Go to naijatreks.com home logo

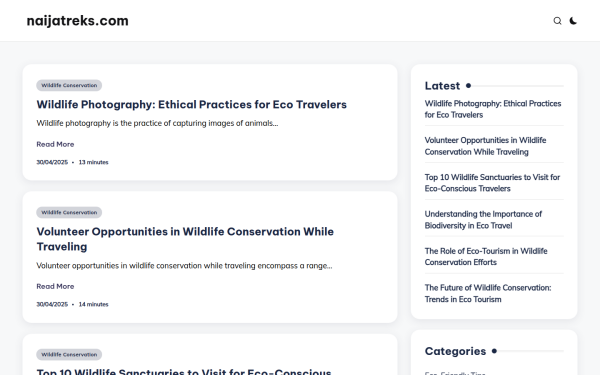tap(77, 21)
